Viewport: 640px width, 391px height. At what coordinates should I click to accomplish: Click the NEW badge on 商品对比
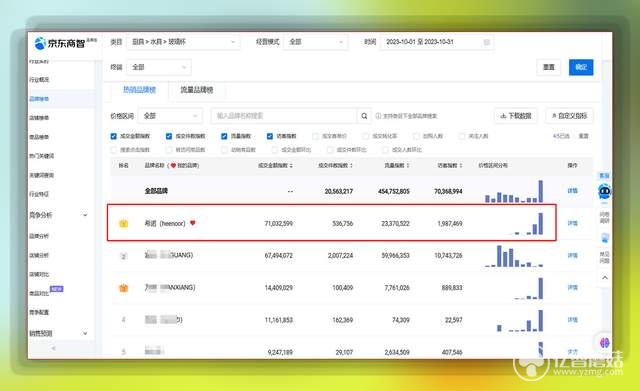pos(56,289)
